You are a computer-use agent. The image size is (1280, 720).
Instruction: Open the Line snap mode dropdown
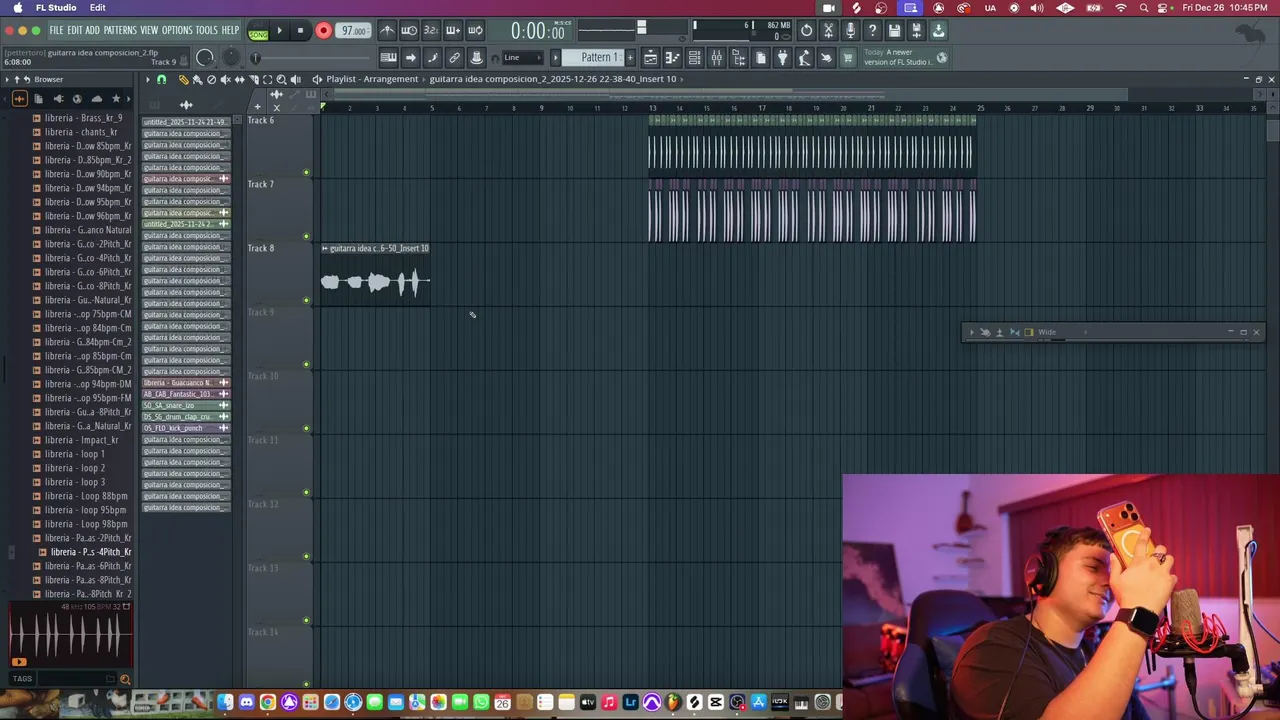pos(523,57)
